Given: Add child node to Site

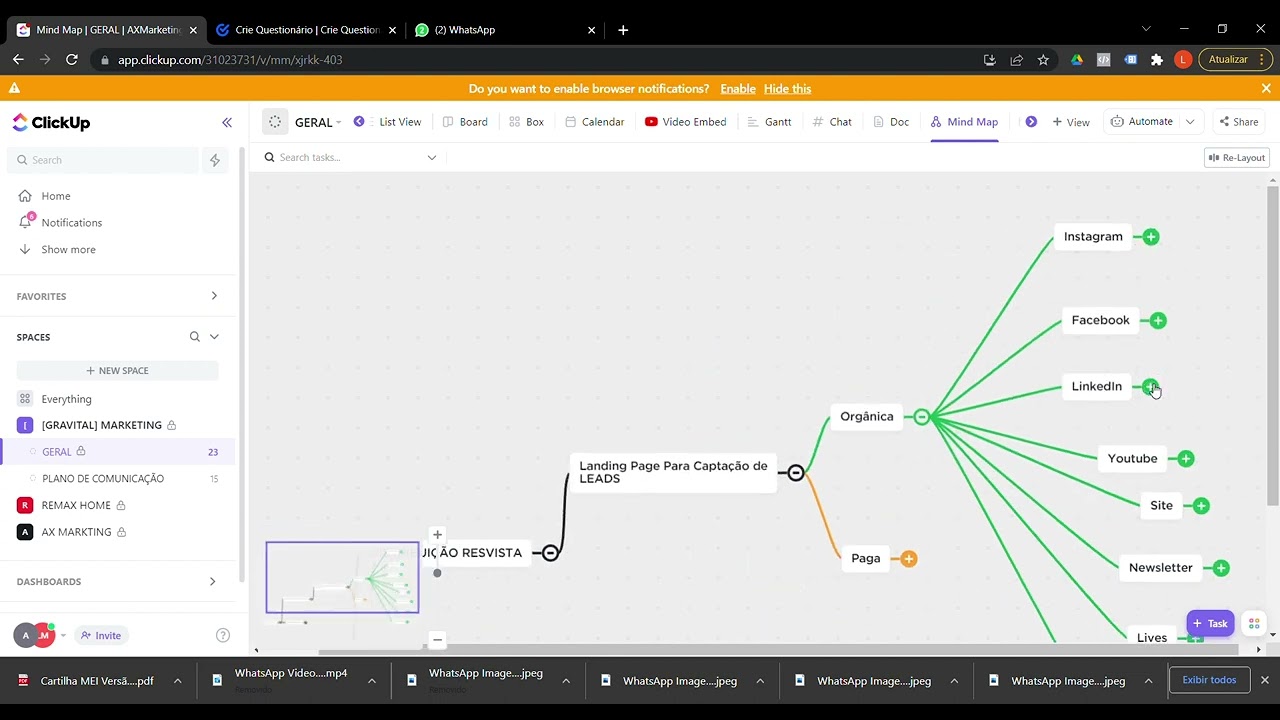Looking at the screenshot, I should point(1201,506).
